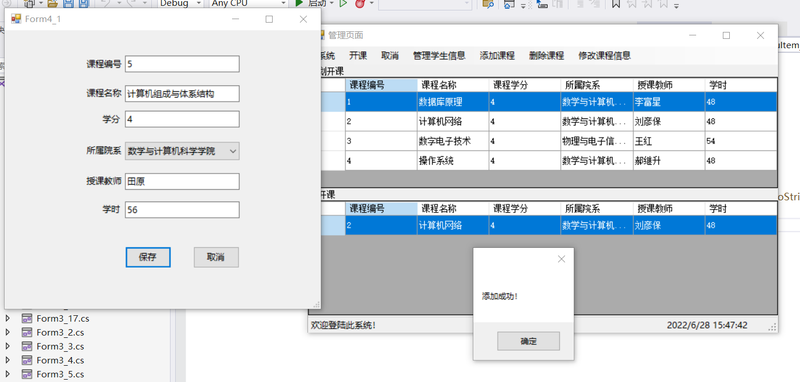Click 课程学分 column header in upper grid

[525, 85]
